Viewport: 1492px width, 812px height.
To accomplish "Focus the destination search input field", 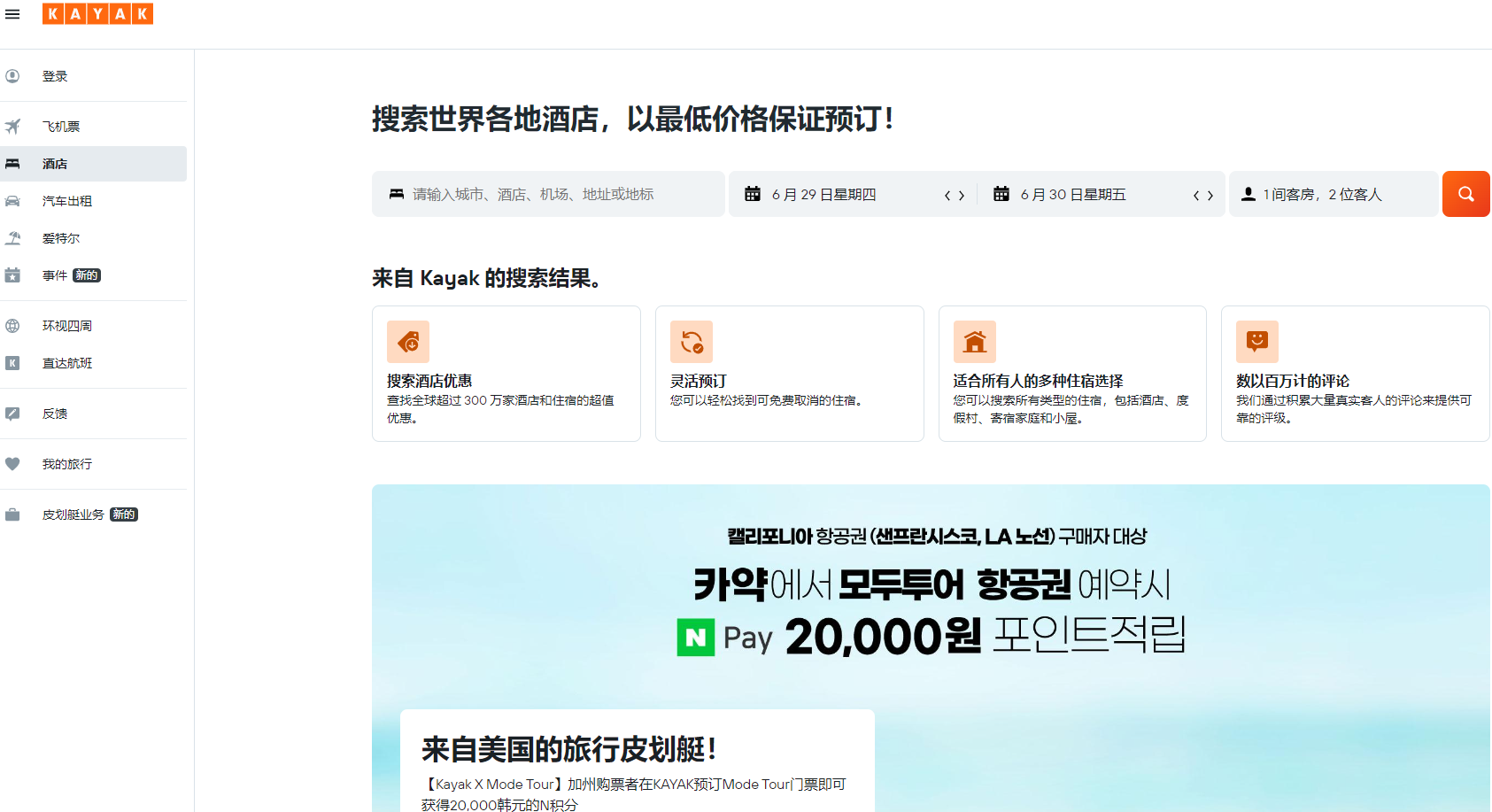I will tap(548, 194).
